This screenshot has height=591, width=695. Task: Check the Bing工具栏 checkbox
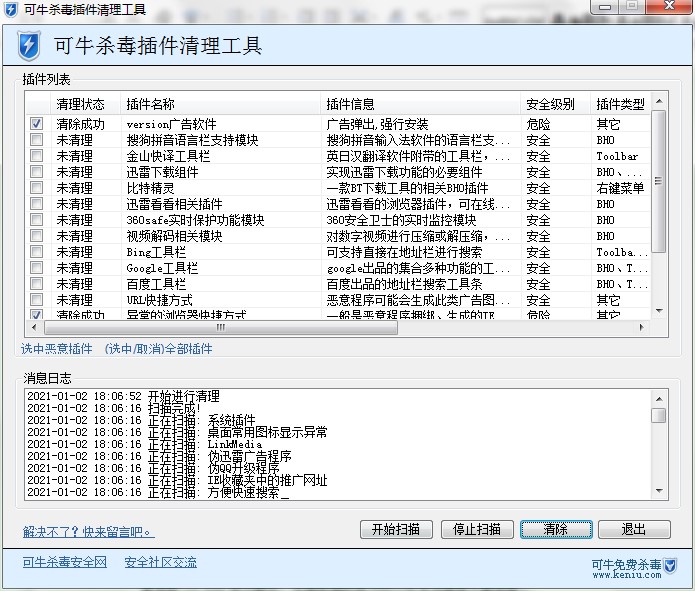click(37, 251)
